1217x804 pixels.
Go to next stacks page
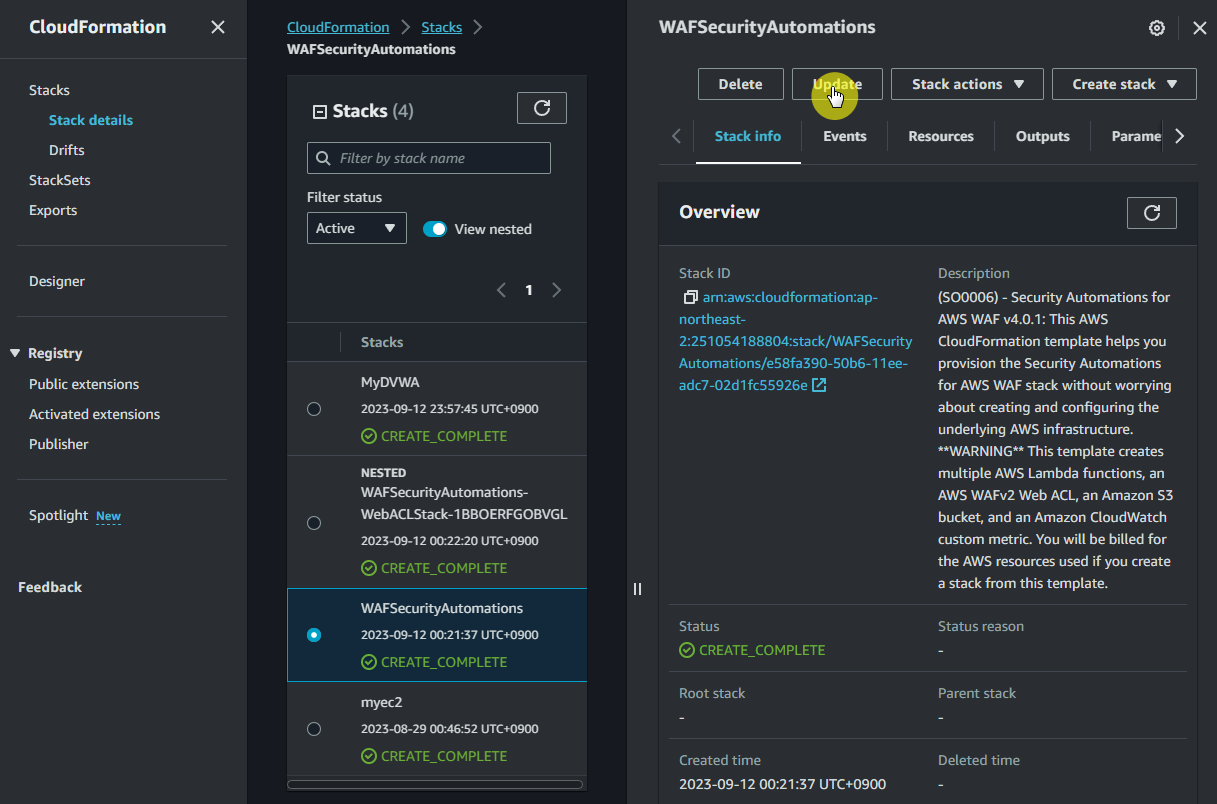point(557,290)
